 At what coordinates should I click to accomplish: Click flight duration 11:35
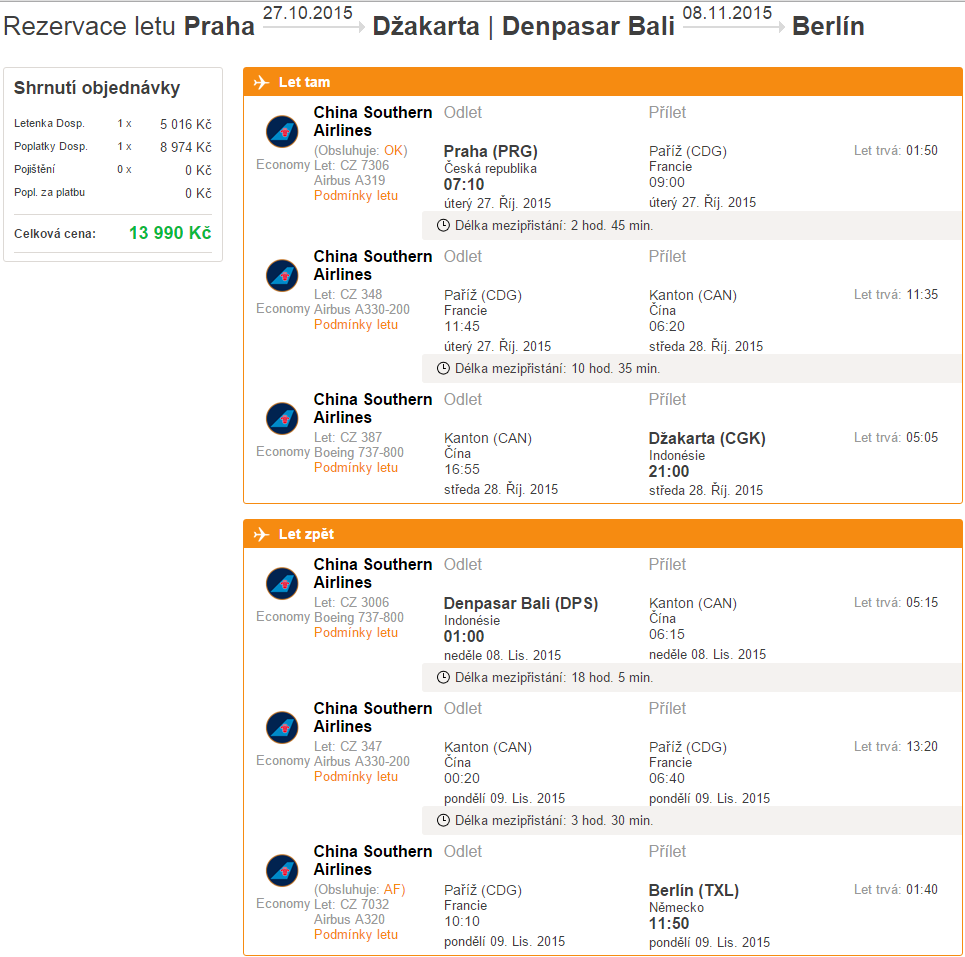[x=922, y=295]
